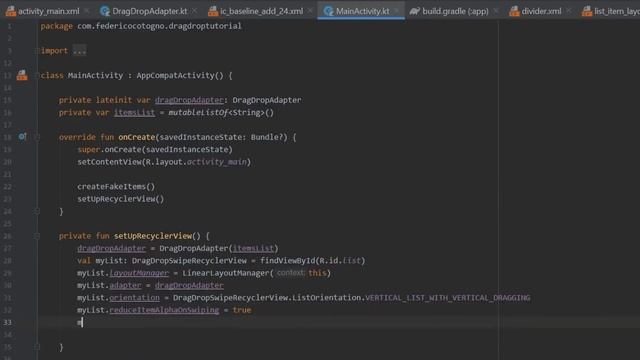
Task: Click activity_main in setContentView line
Action: point(217,162)
